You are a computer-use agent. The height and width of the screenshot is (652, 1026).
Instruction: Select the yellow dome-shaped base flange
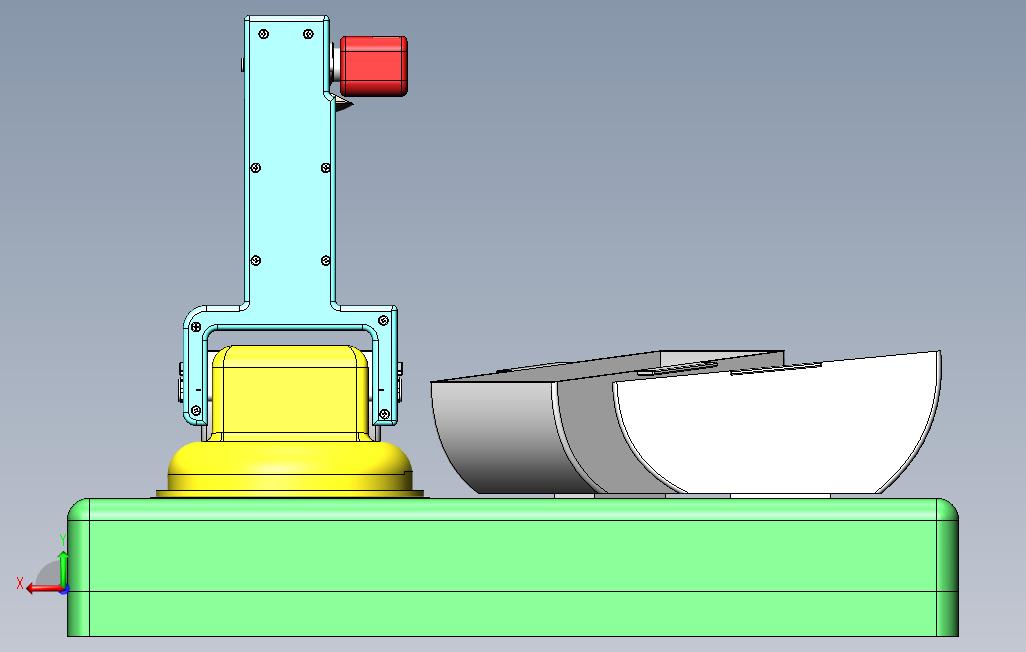[x=289, y=469]
